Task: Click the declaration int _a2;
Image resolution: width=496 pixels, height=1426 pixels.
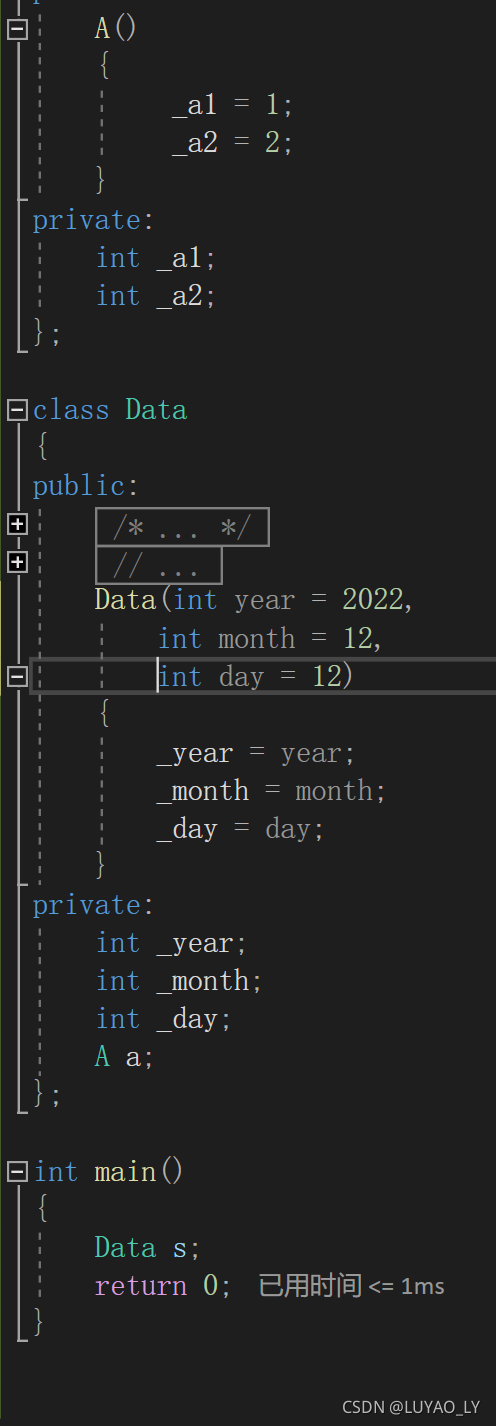Action: (156, 296)
